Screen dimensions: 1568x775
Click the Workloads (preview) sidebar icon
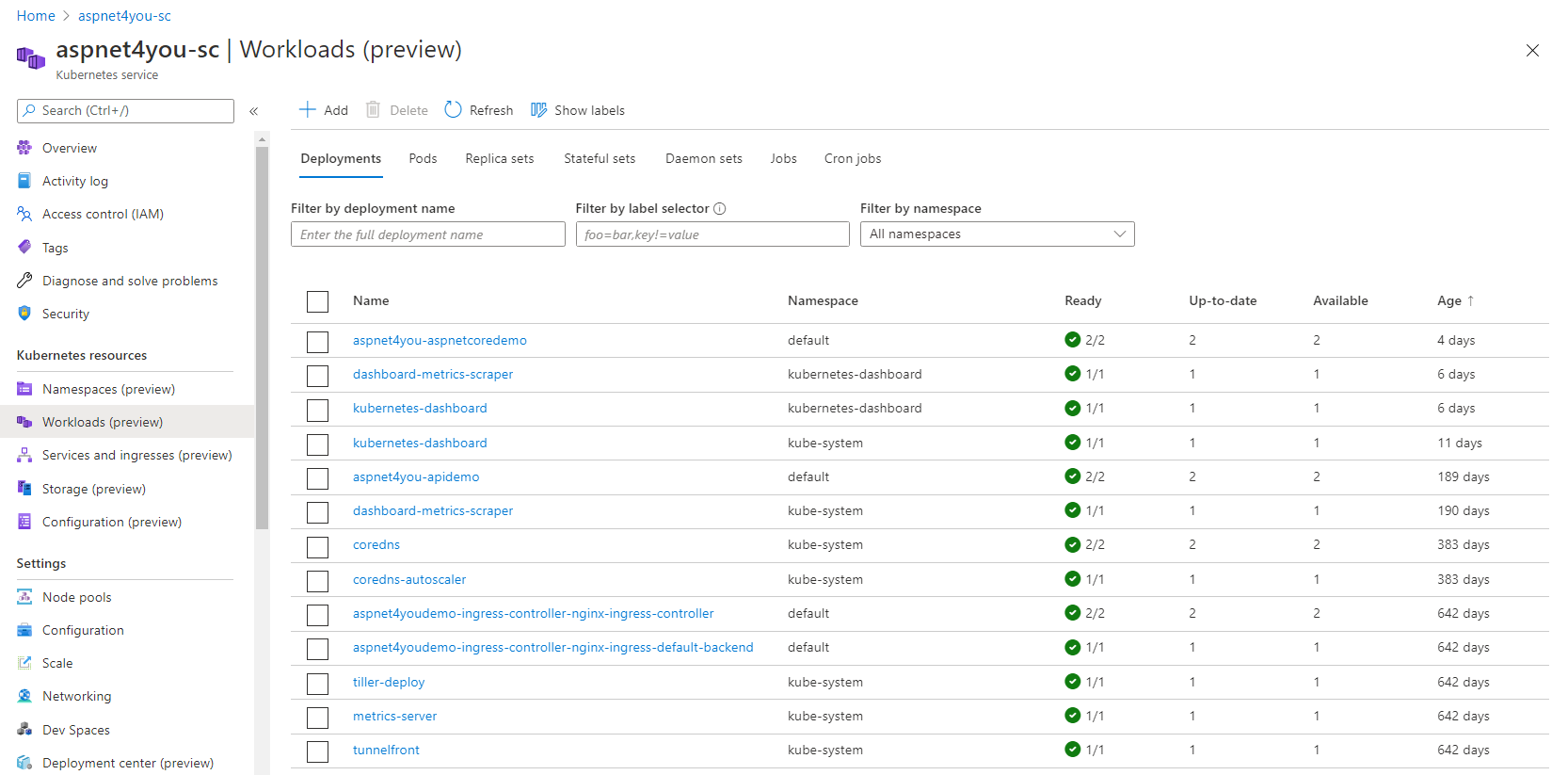(x=24, y=422)
